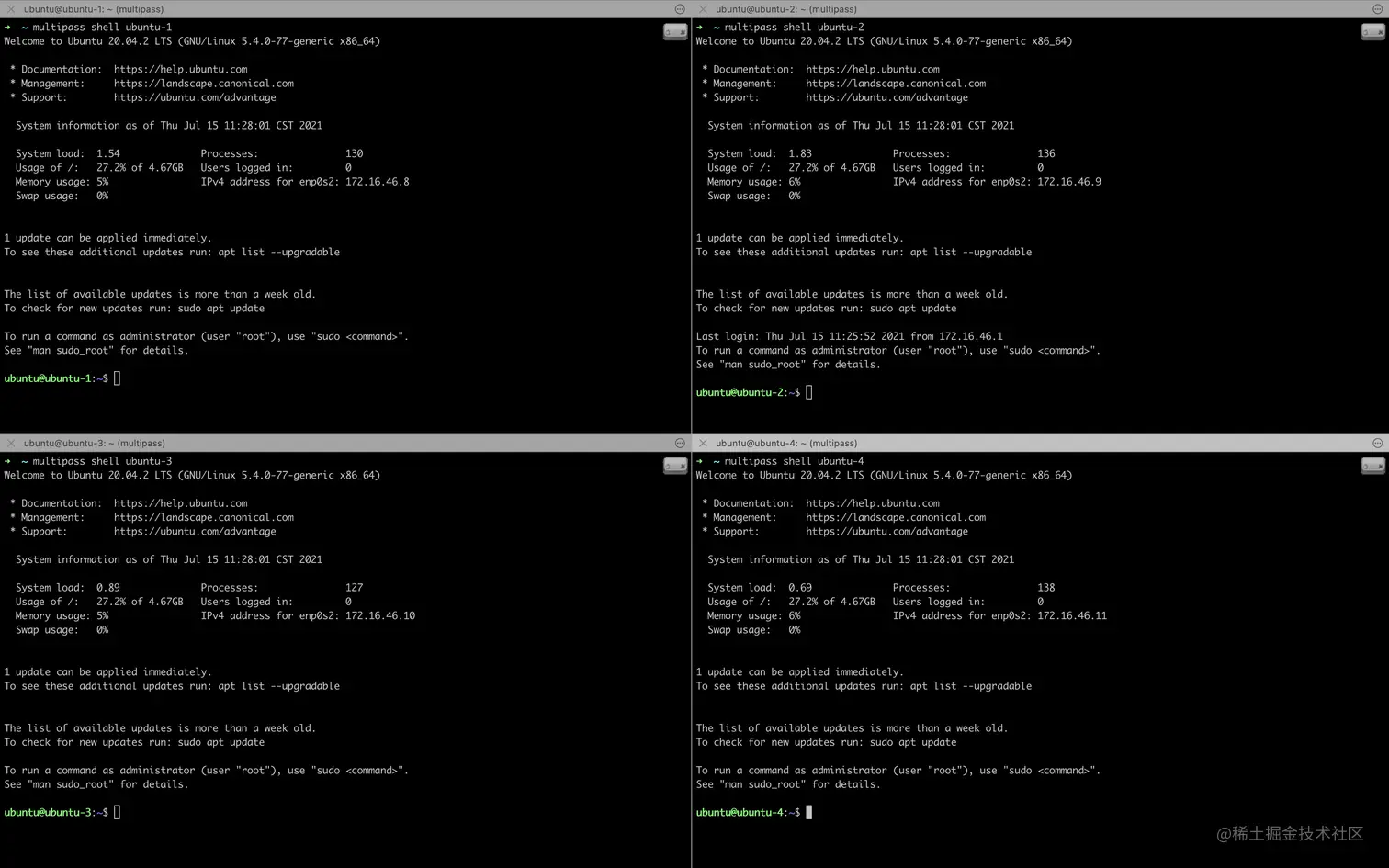Click the keyboard key badge in the ubuntu-2 pane

pyautogui.click(x=1372, y=32)
